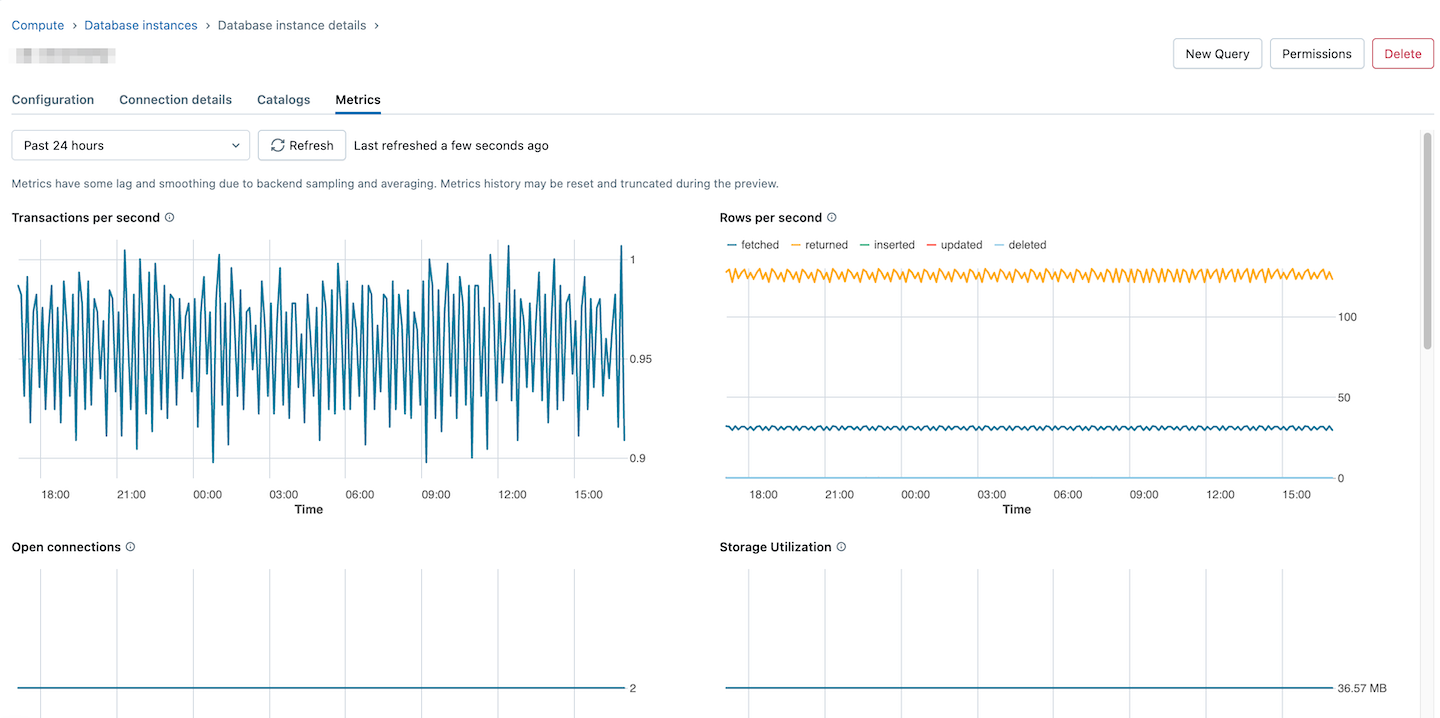Viewport: 1440px width, 718px height.
Task: Open the Storage Utilization info tooltip
Action: 840,547
